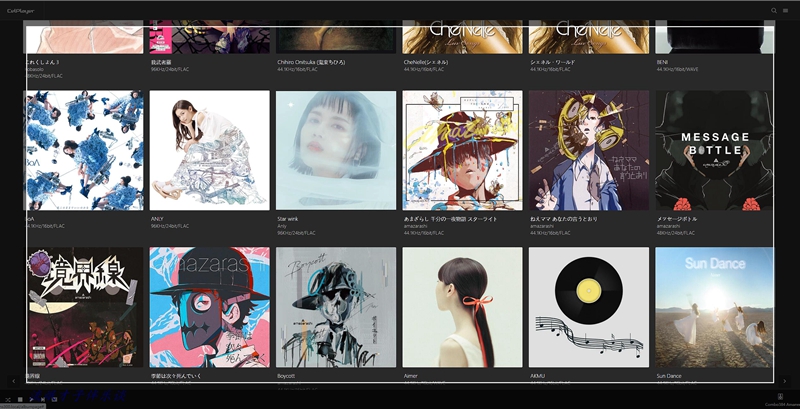This screenshot has height=409, width=800.
Task: Go to the next page with right arrow
Action: tap(785, 381)
